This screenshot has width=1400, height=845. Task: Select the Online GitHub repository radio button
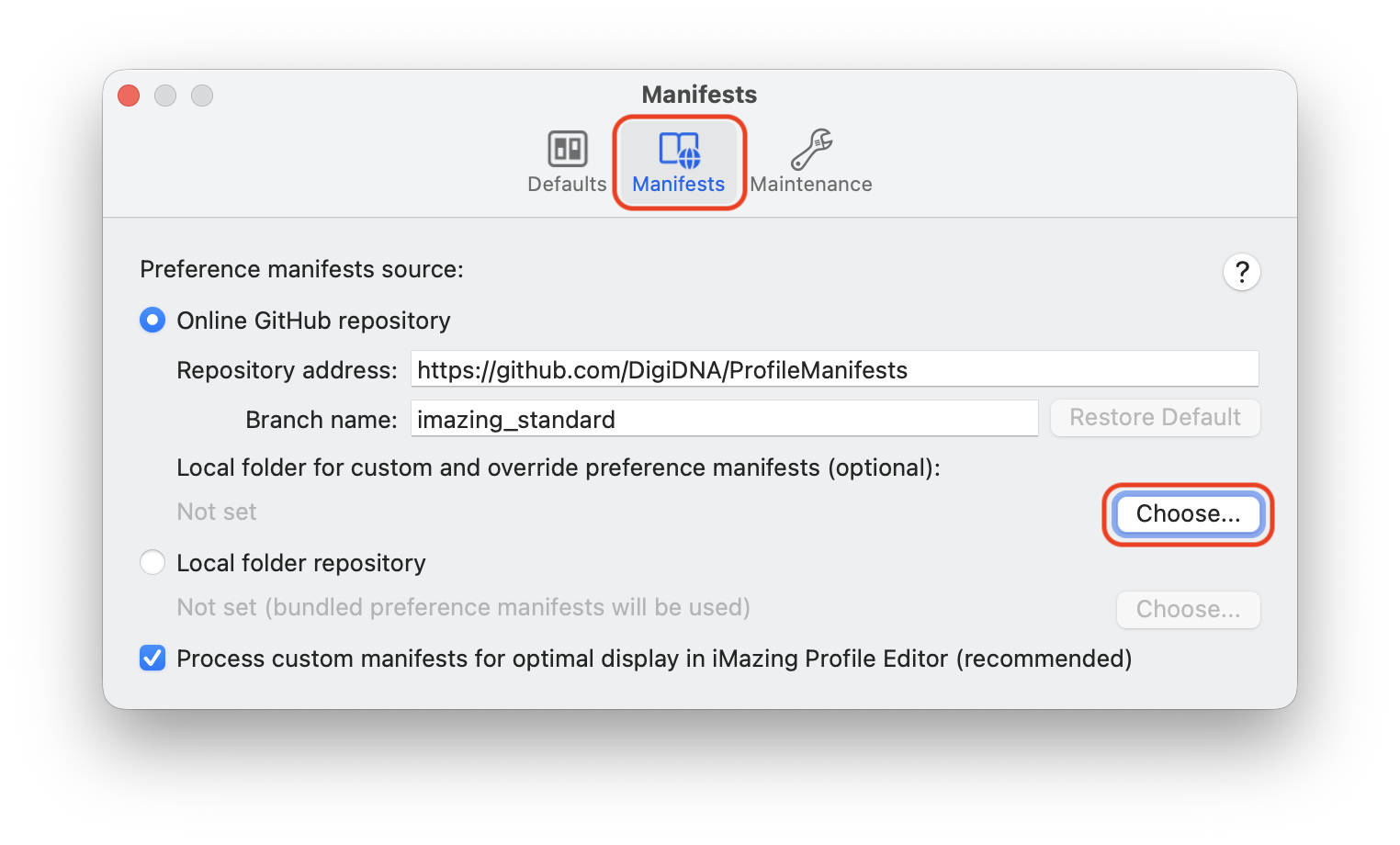[152, 321]
